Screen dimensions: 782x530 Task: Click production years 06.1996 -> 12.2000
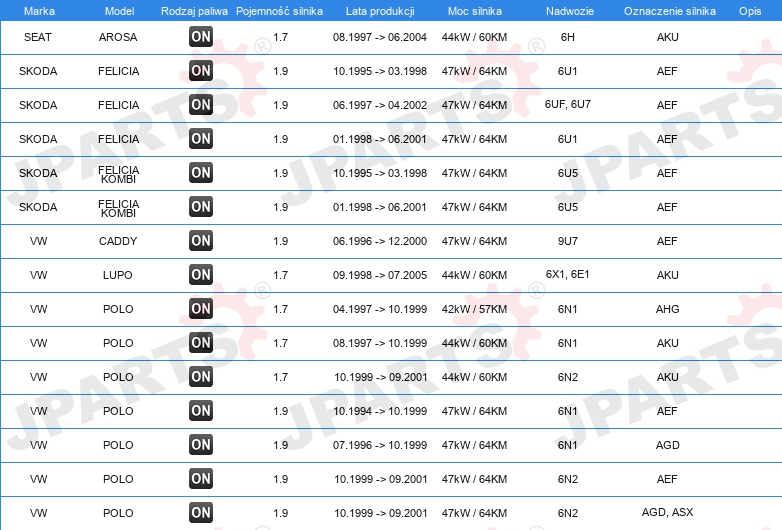380,241
